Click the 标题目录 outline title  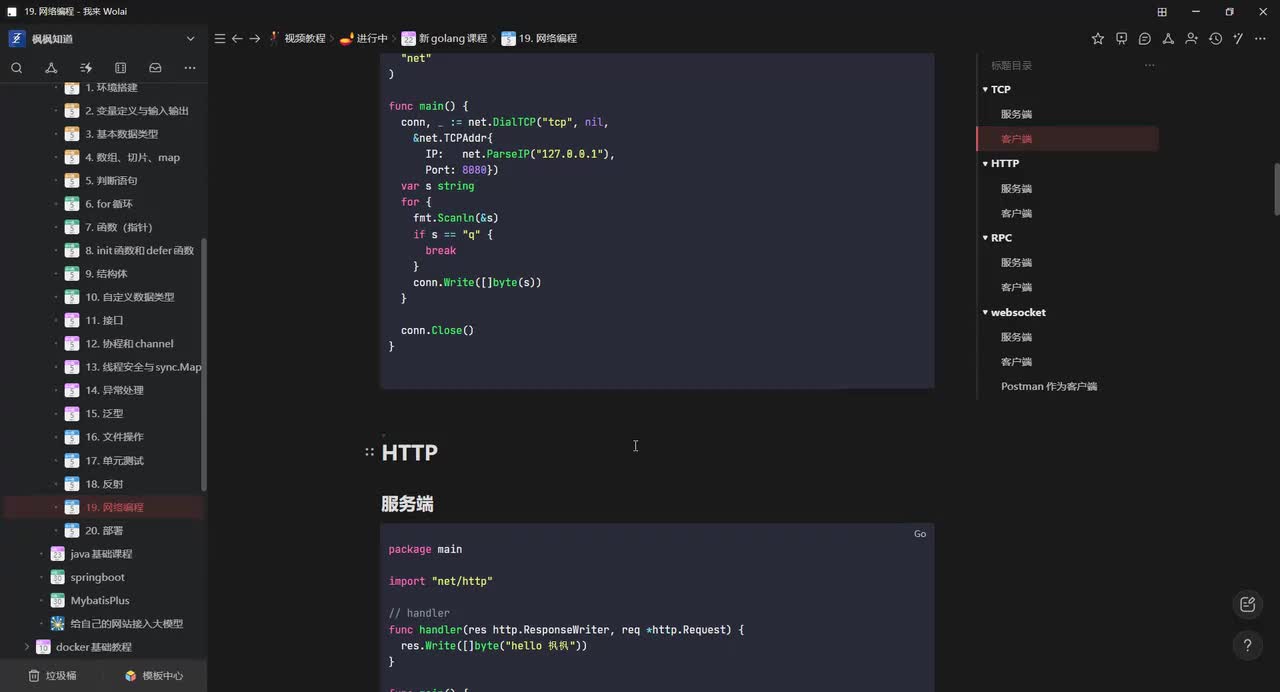(1011, 65)
